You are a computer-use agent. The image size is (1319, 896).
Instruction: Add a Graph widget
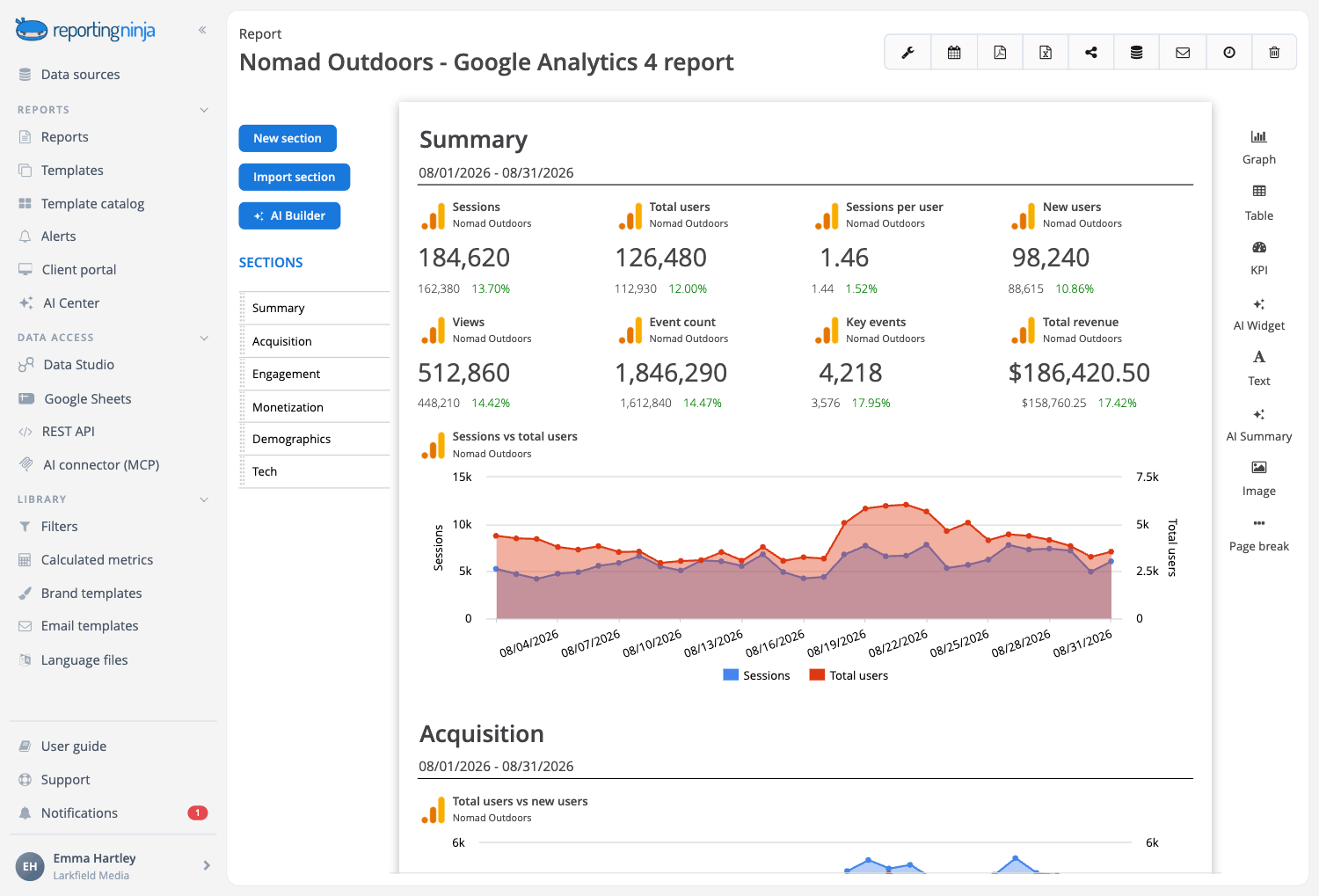[x=1259, y=147]
